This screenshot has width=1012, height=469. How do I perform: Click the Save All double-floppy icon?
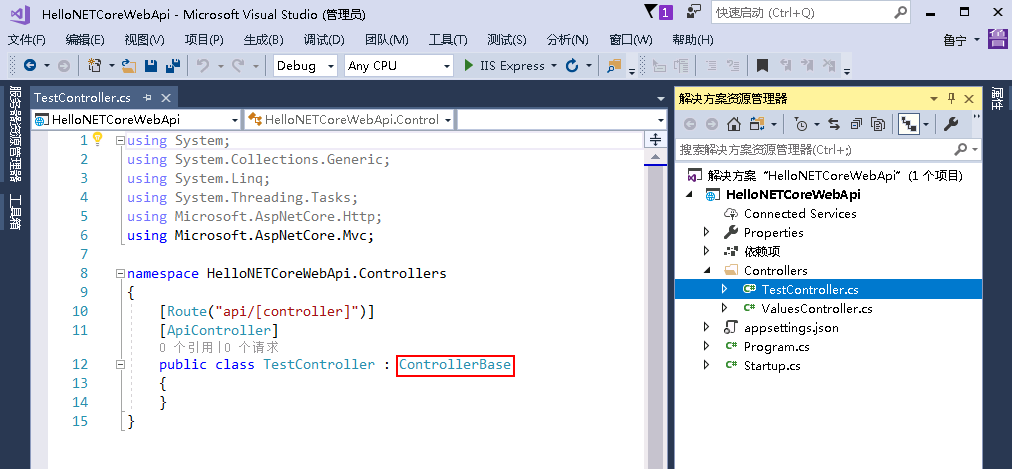pos(172,65)
